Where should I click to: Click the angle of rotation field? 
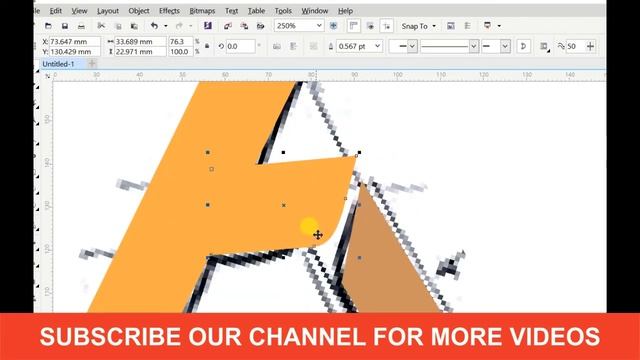[x=240, y=46]
